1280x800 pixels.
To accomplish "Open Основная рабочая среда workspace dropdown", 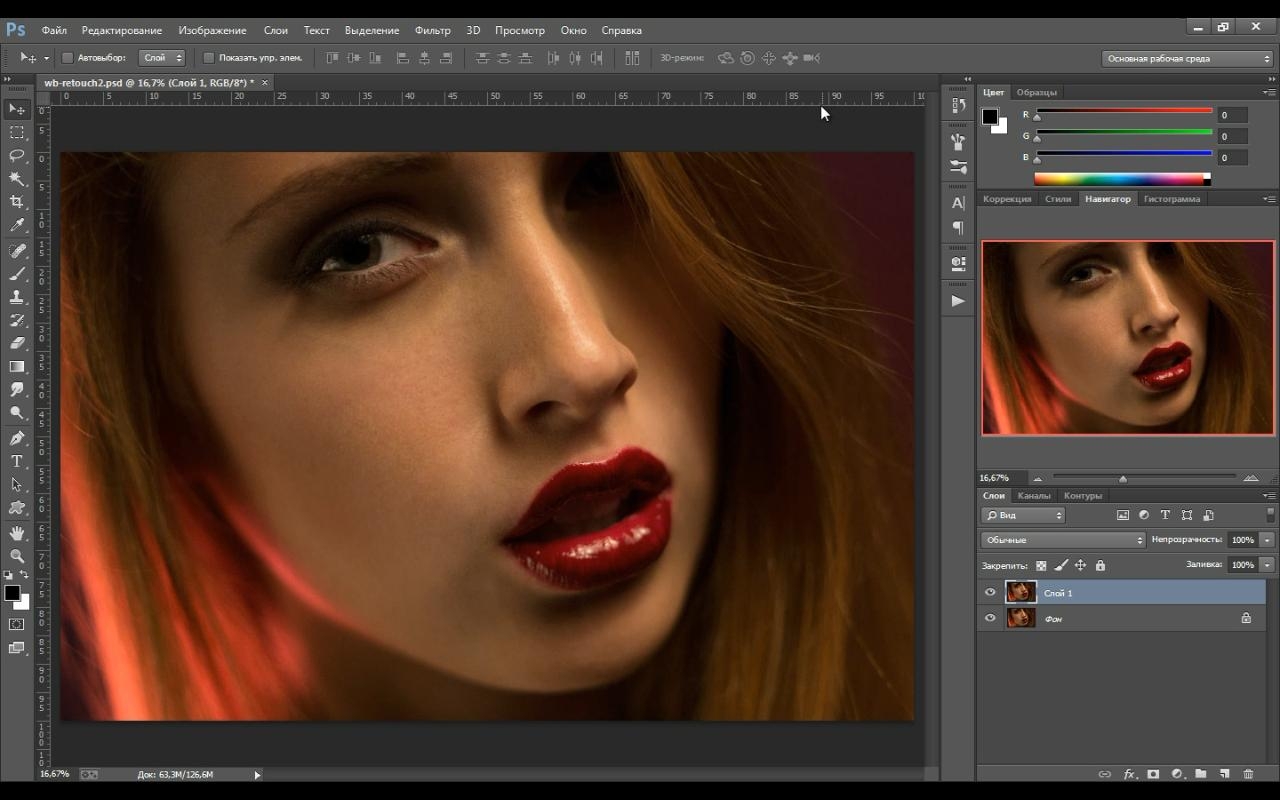I will pos(1187,59).
